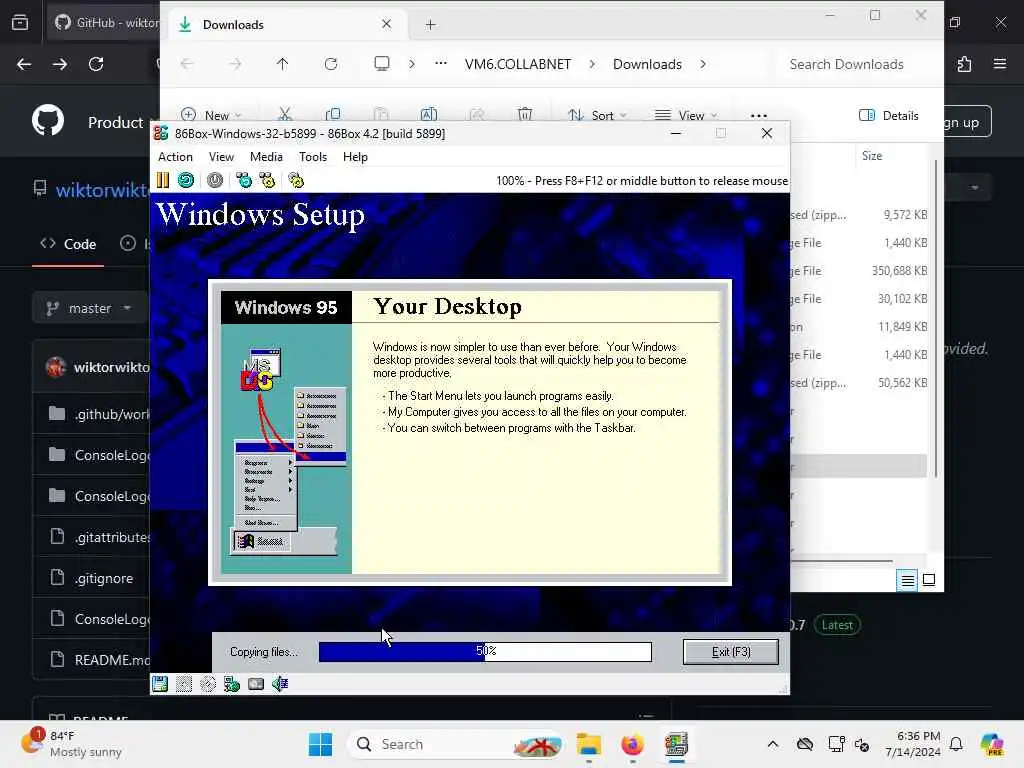Open the 86Box Media menu

(x=266, y=157)
